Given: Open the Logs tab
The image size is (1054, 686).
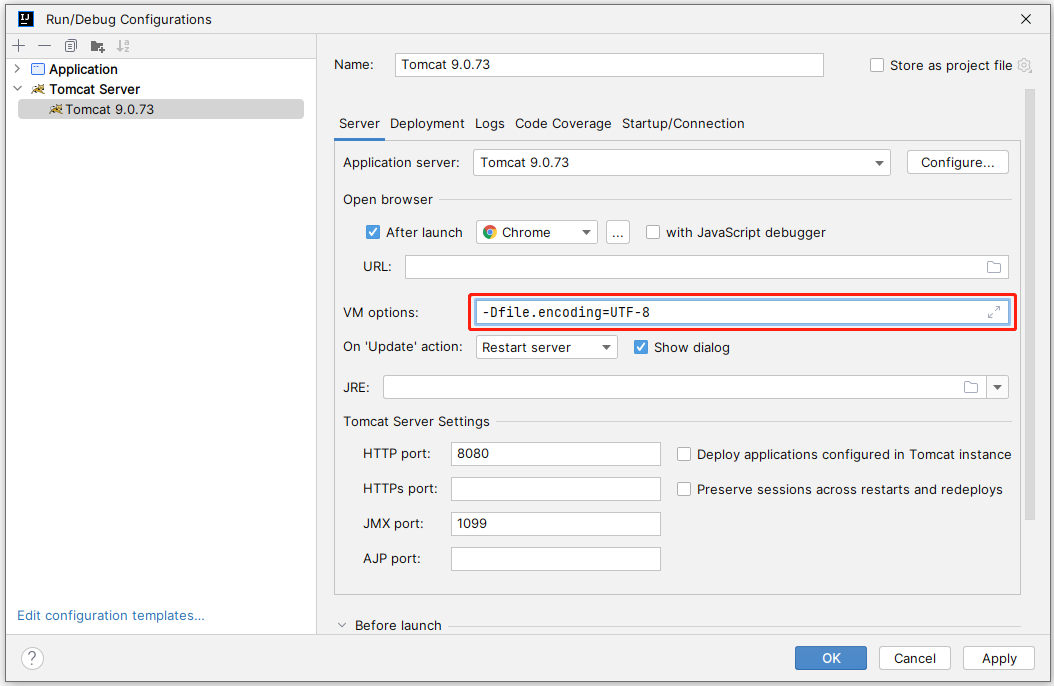Looking at the screenshot, I should pyautogui.click(x=489, y=124).
